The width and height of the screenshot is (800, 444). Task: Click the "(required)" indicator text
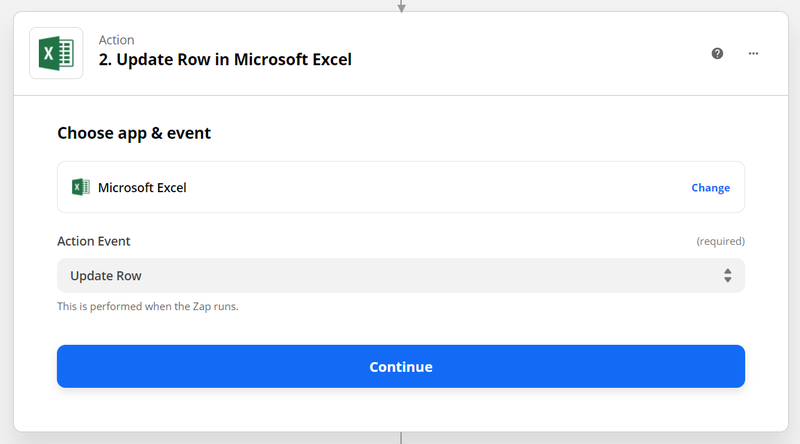point(720,242)
